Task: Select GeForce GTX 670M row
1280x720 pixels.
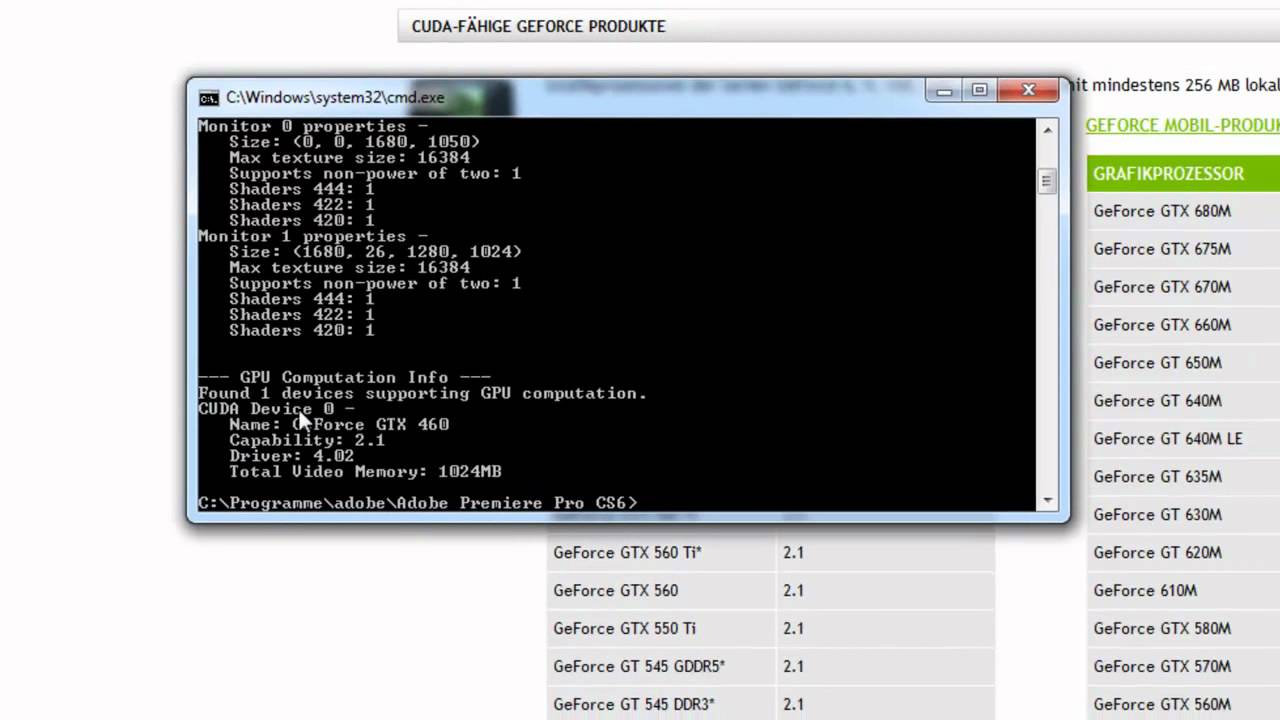Action: [1183, 287]
